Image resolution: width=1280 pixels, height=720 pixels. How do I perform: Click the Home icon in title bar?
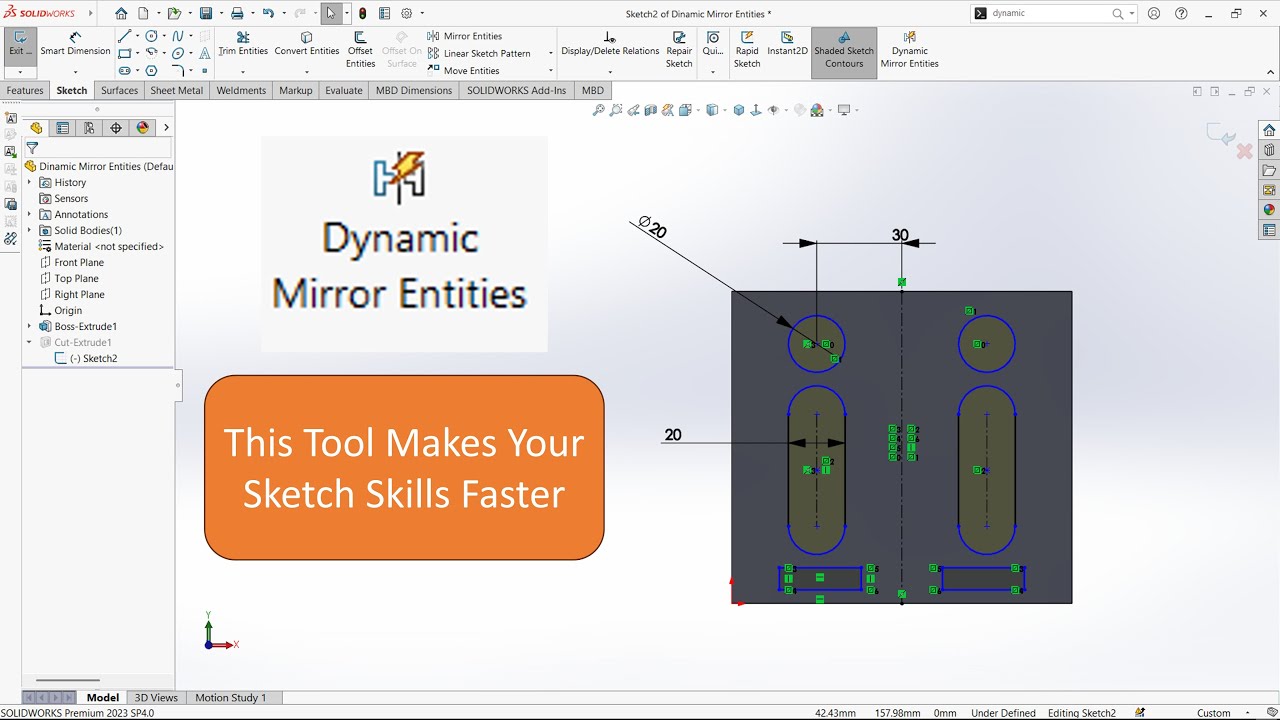tap(121, 14)
